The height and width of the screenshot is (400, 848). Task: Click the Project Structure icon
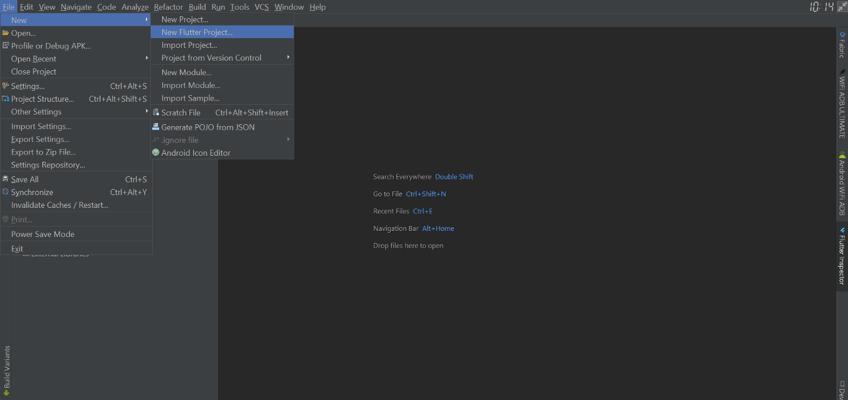pos(5,99)
